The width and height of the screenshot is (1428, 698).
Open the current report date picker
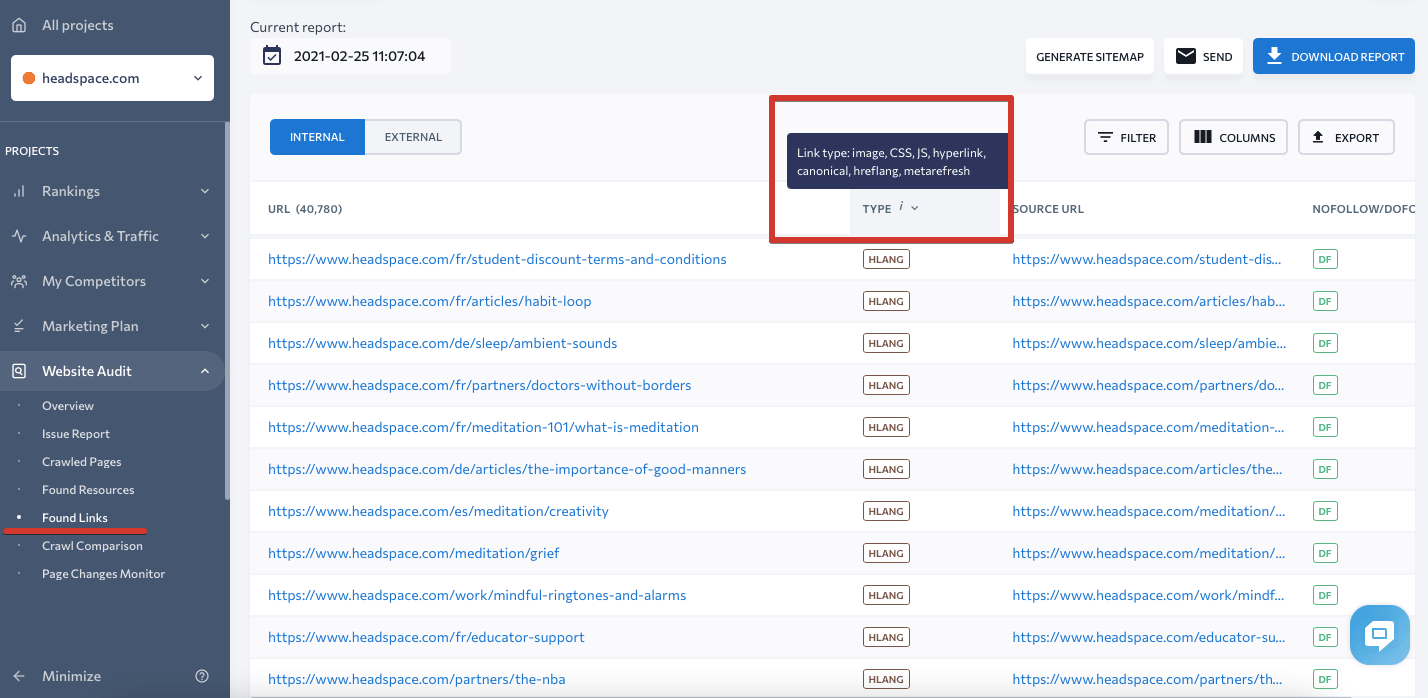tap(350, 56)
